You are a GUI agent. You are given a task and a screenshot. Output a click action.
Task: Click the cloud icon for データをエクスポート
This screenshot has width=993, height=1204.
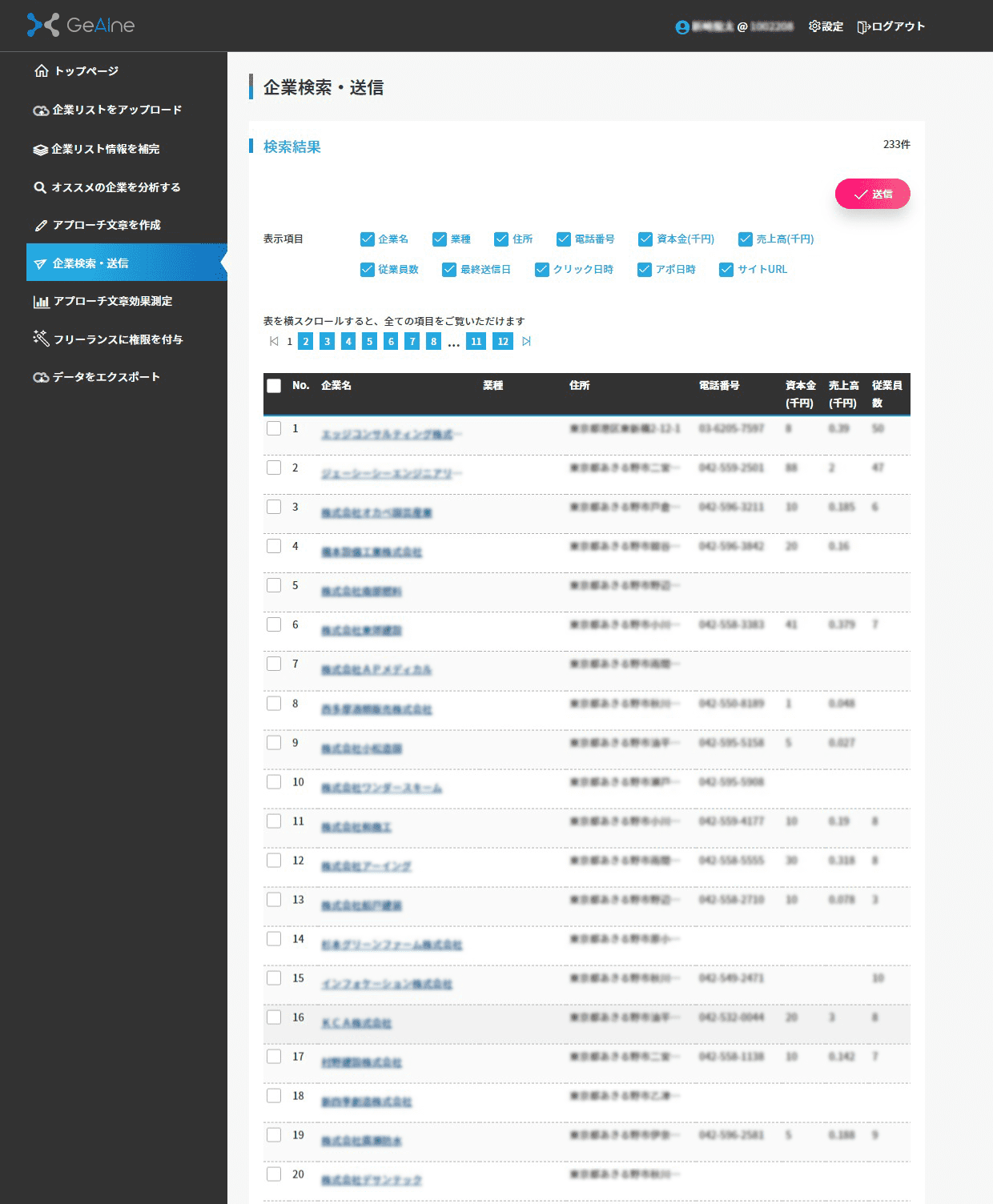click(41, 377)
